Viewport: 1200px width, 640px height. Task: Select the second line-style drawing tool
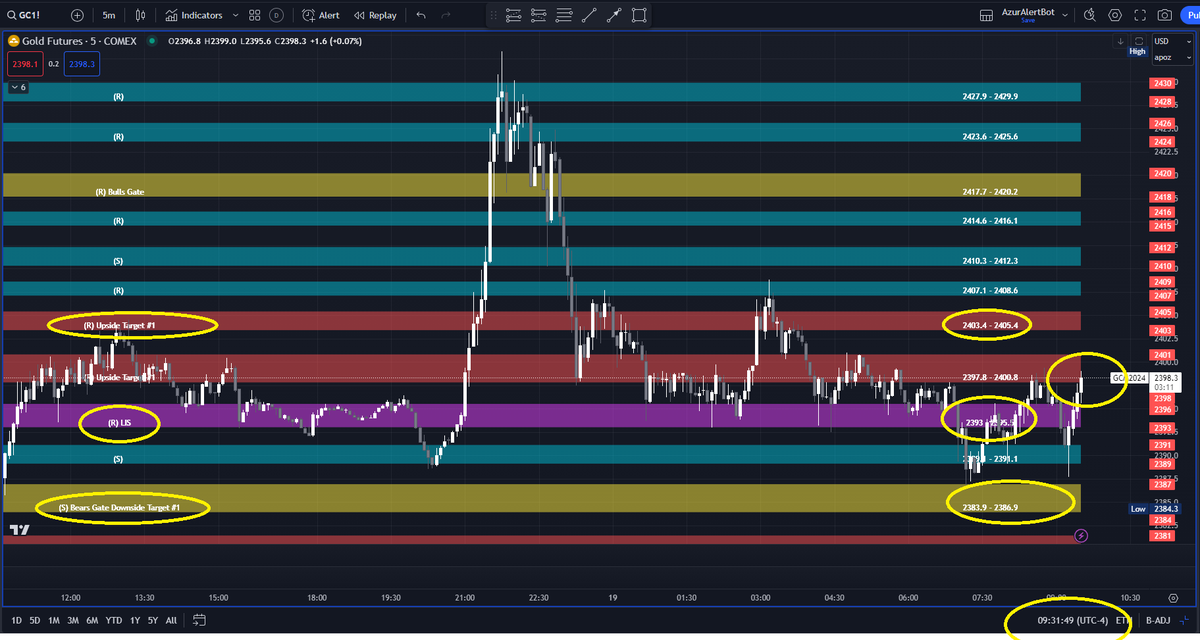point(539,15)
